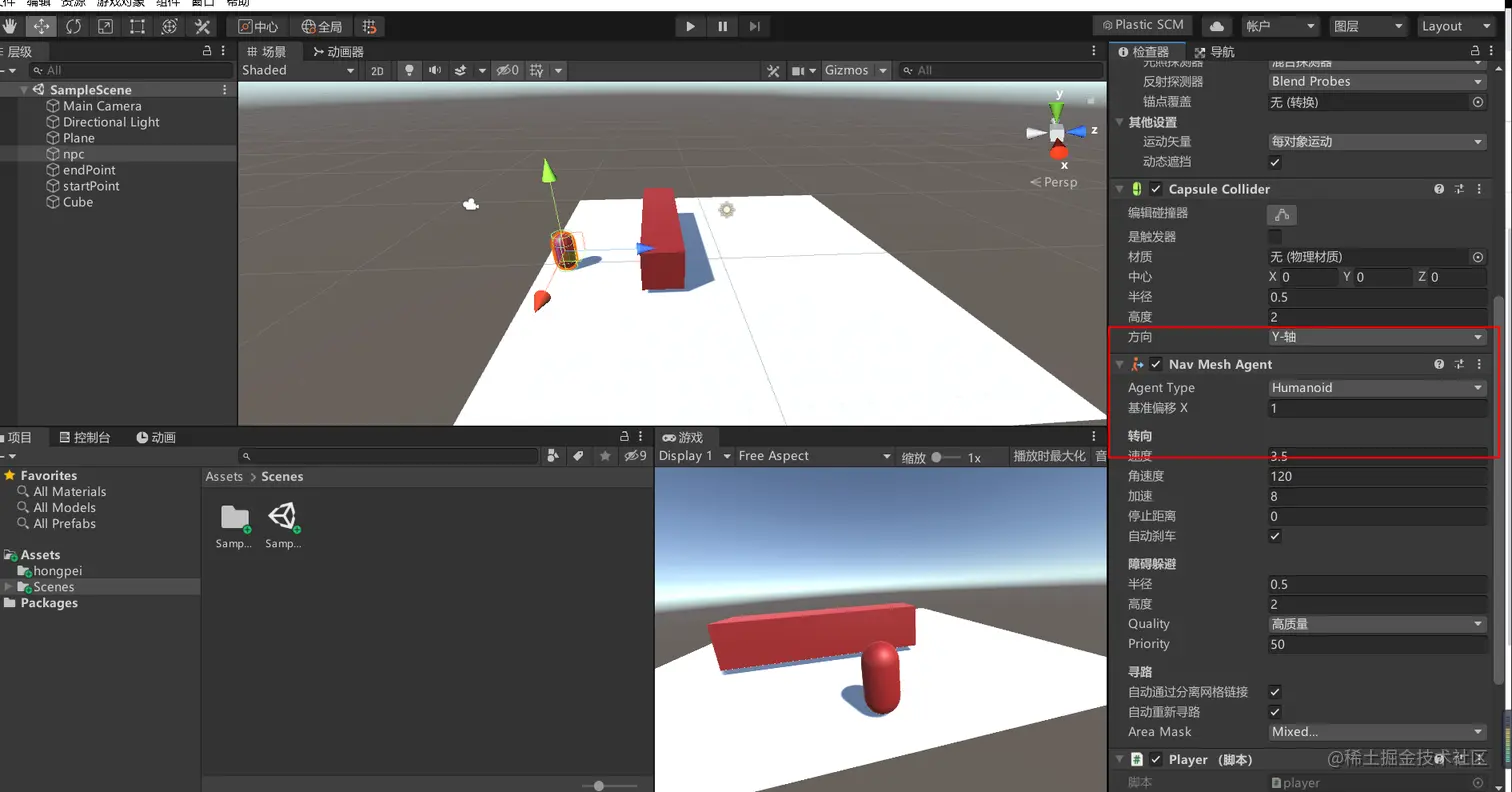Switch to the 场景 Scene tab
Image resolution: width=1512 pixels, height=792 pixels.
(x=266, y=51)
